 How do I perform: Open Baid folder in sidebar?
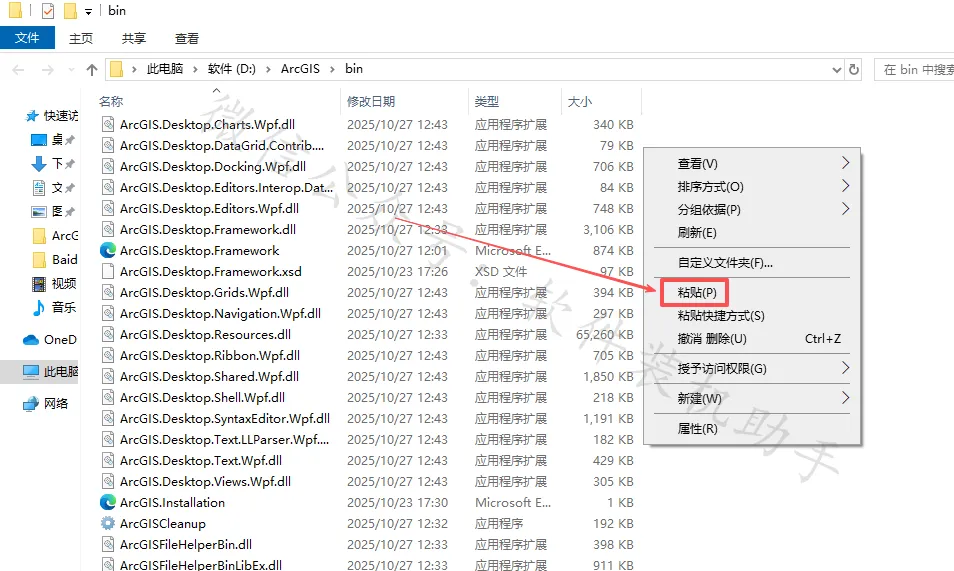point(55,260)
